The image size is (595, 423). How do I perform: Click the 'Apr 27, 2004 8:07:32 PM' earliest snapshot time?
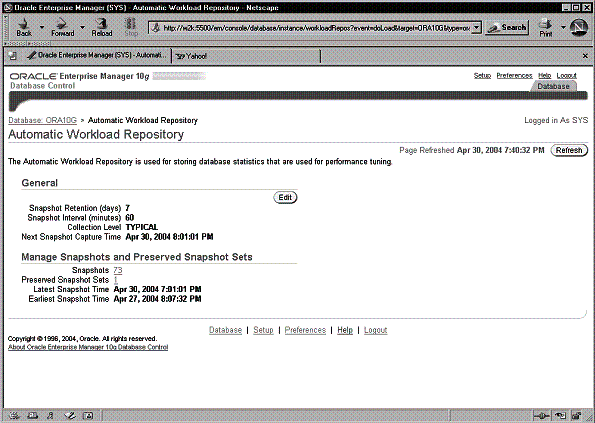click(x=157, y=299)
